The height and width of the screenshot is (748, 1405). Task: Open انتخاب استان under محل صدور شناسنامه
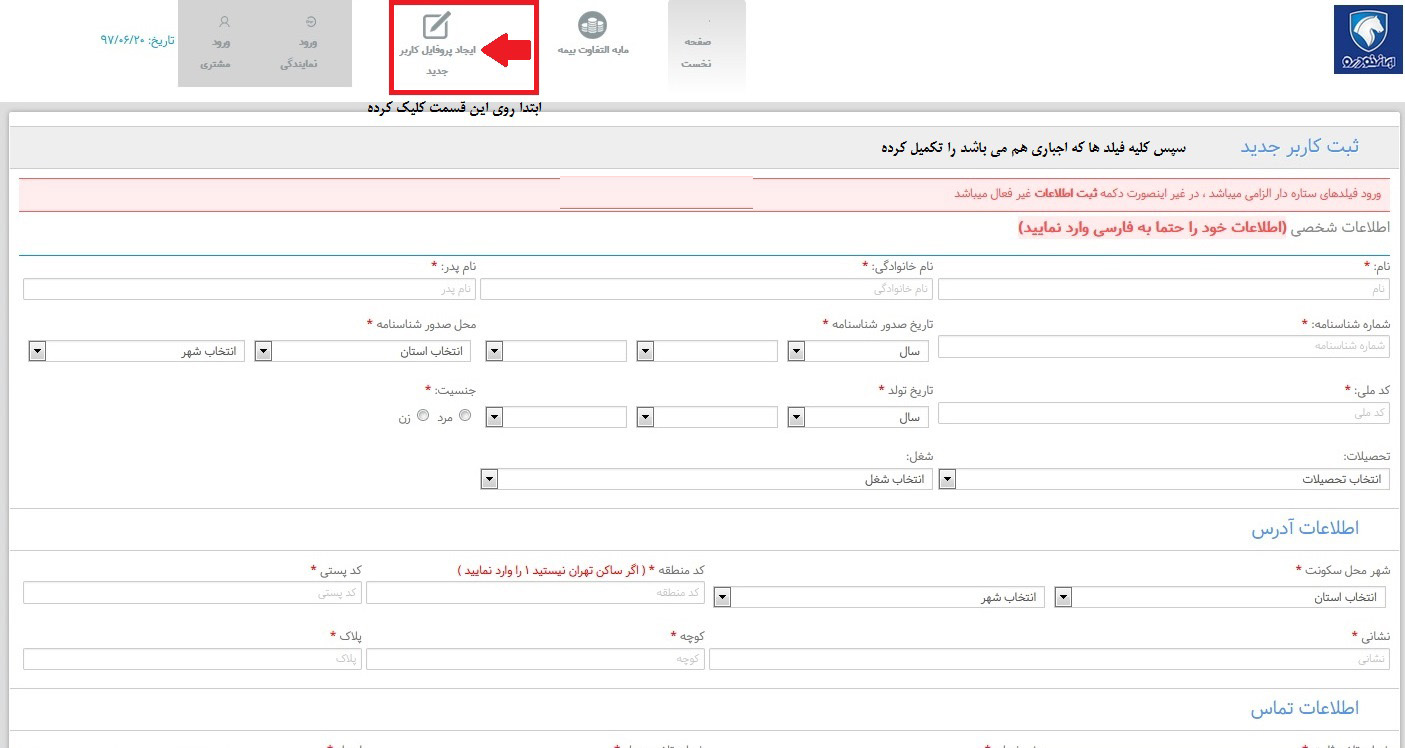[364, 351]
